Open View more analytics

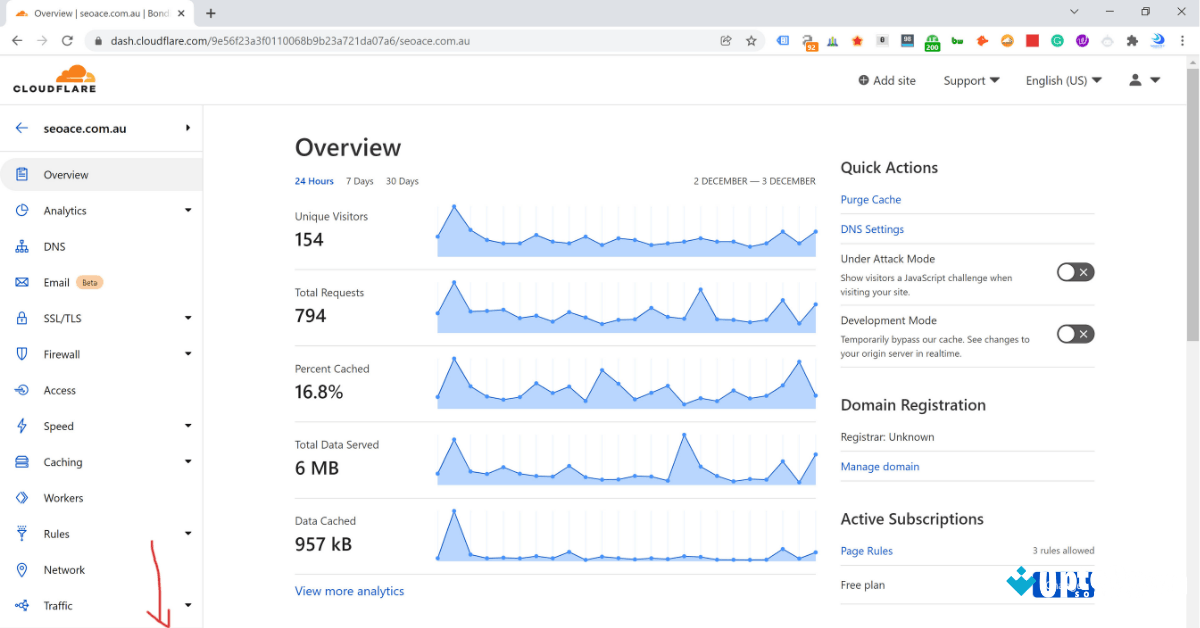pos(349,590)
